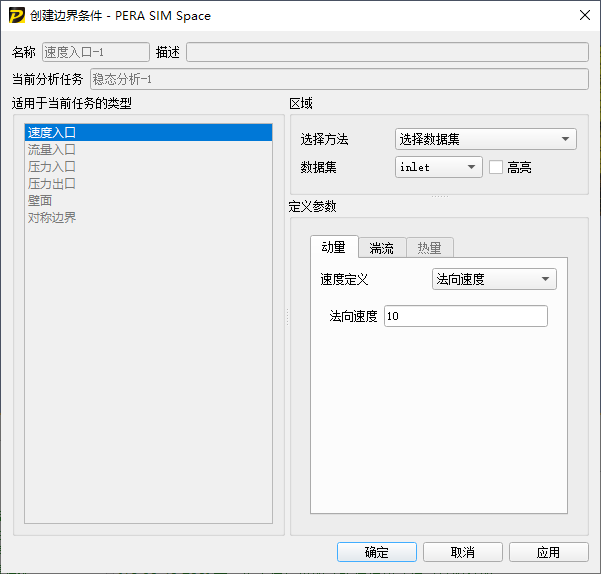
Task: Confirm with the 确定 button
Action: (x=377, y=552)
